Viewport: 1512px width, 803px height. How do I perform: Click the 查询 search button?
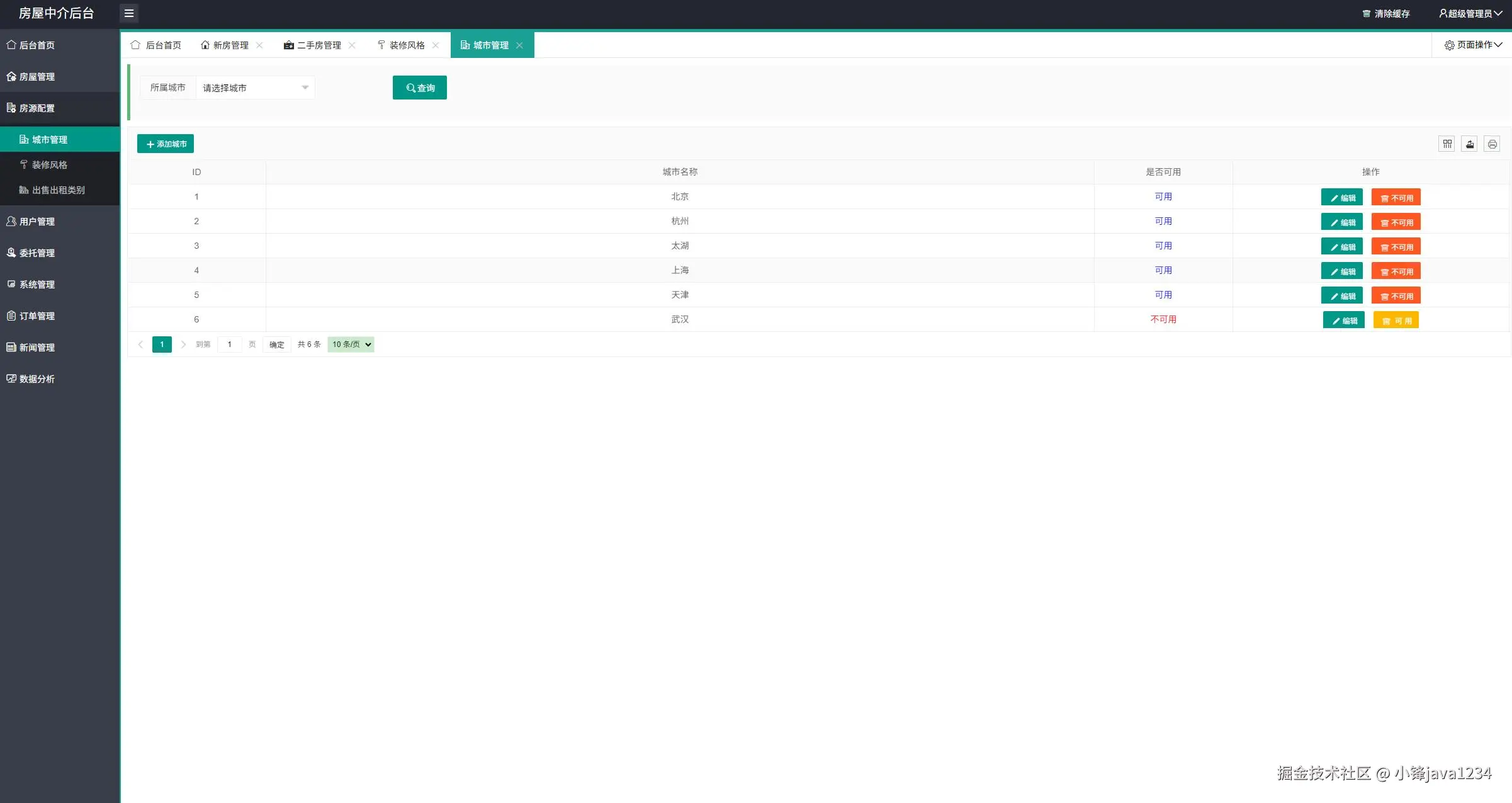point(420,88)
